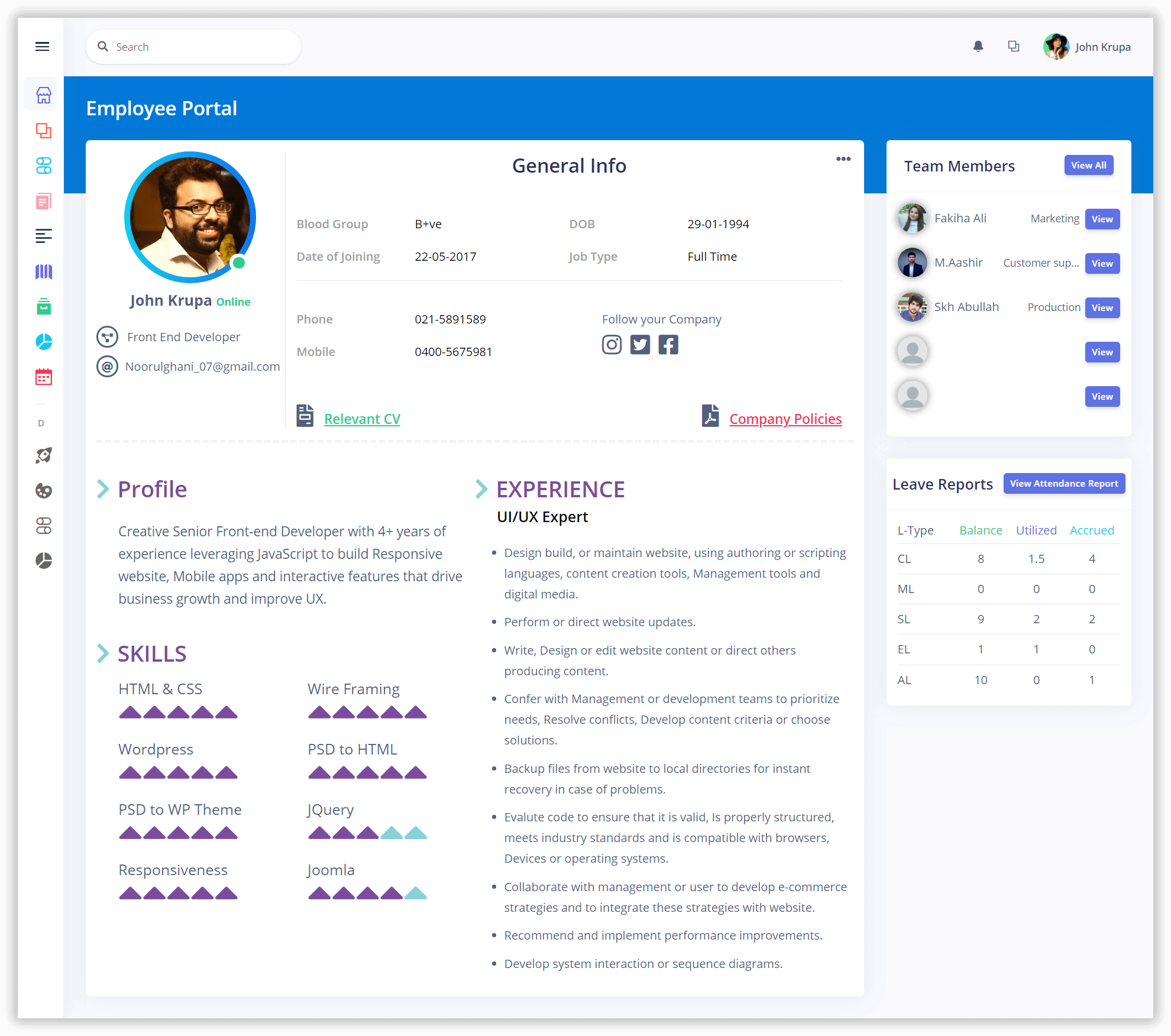Click View button for Skh Abullah

coord(1102,307)
